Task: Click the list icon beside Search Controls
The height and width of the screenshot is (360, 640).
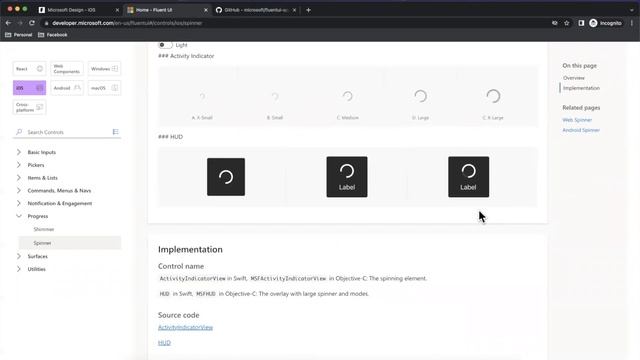Action: (116, 132)
